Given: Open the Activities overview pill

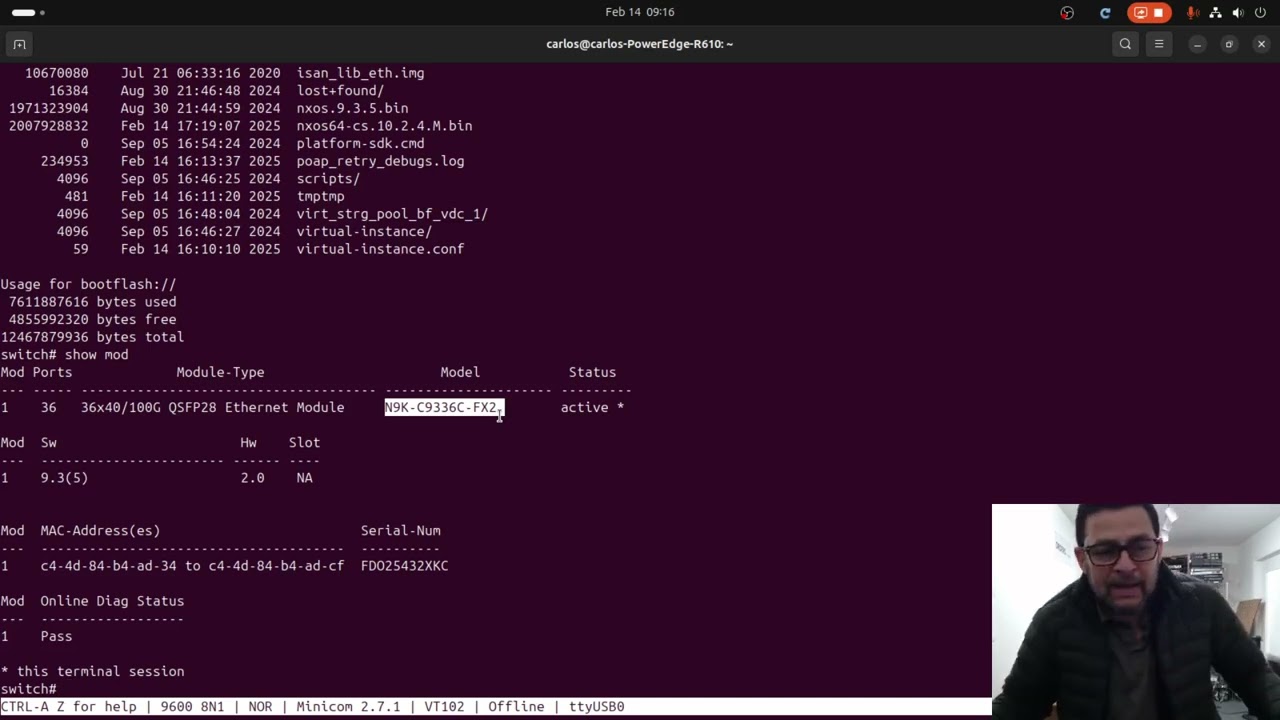Looking at the screenshot, I should point(28,13).
